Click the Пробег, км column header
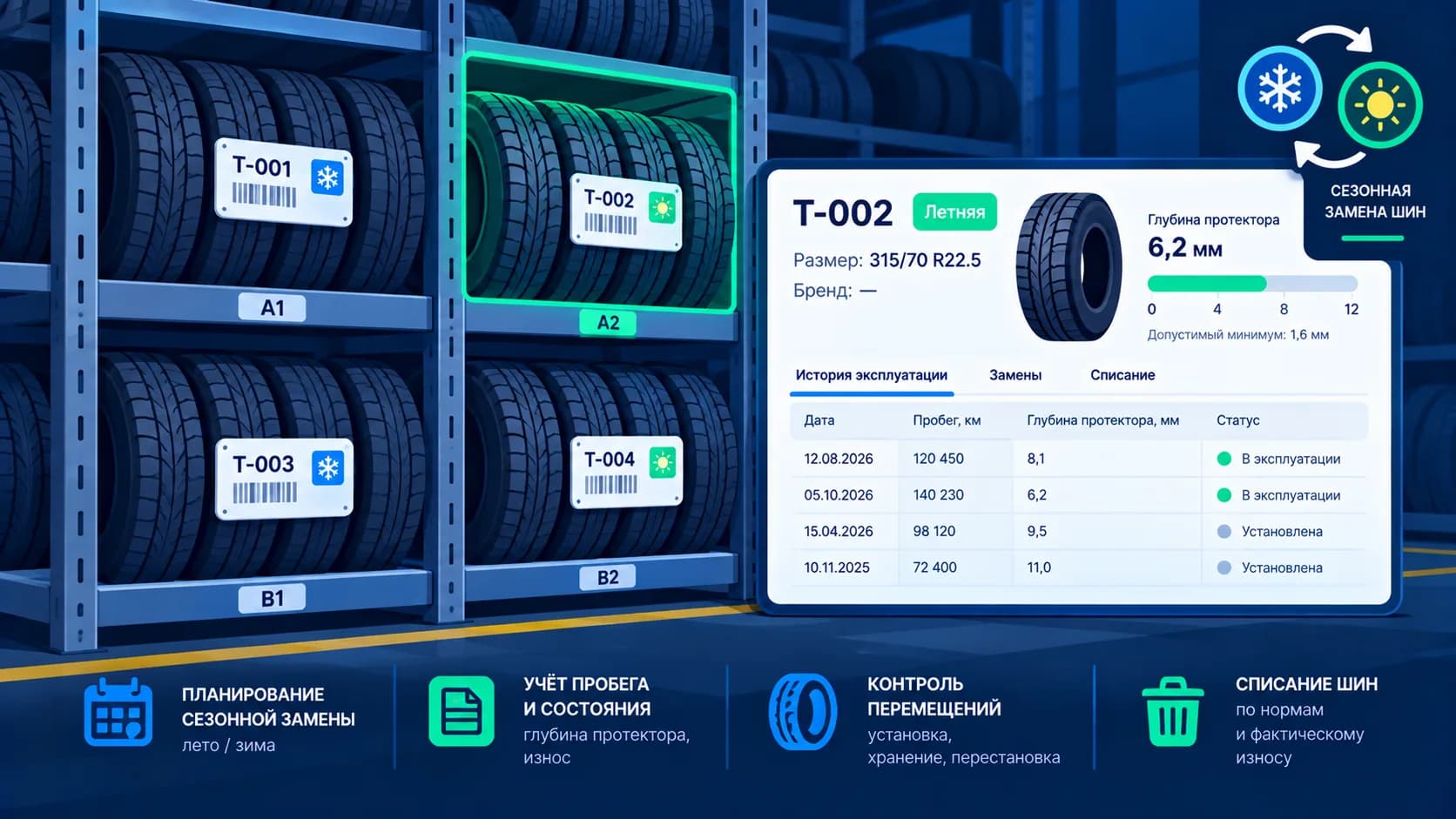1456x819 pixels. [947, 420]
